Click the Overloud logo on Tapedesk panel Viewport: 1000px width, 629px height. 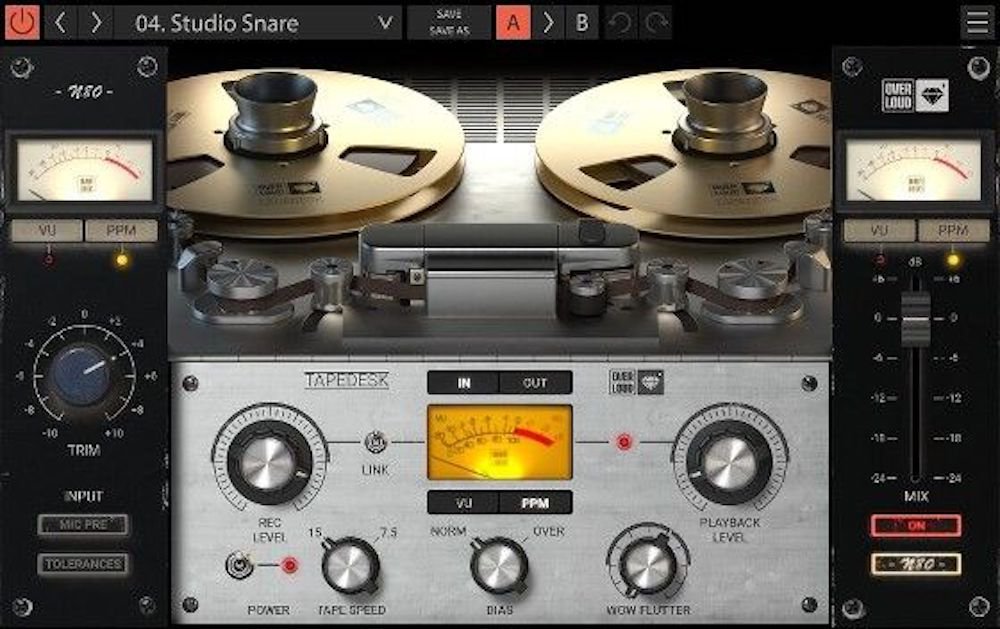tap(638, 382)
